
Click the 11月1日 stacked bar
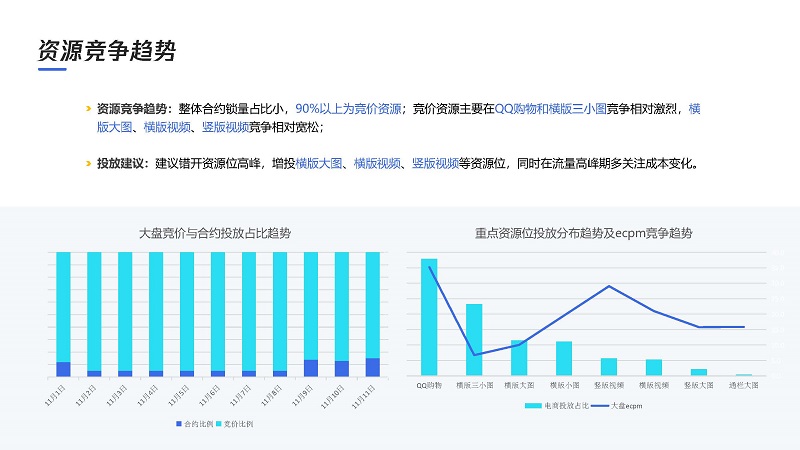click(x=63, y=313)
